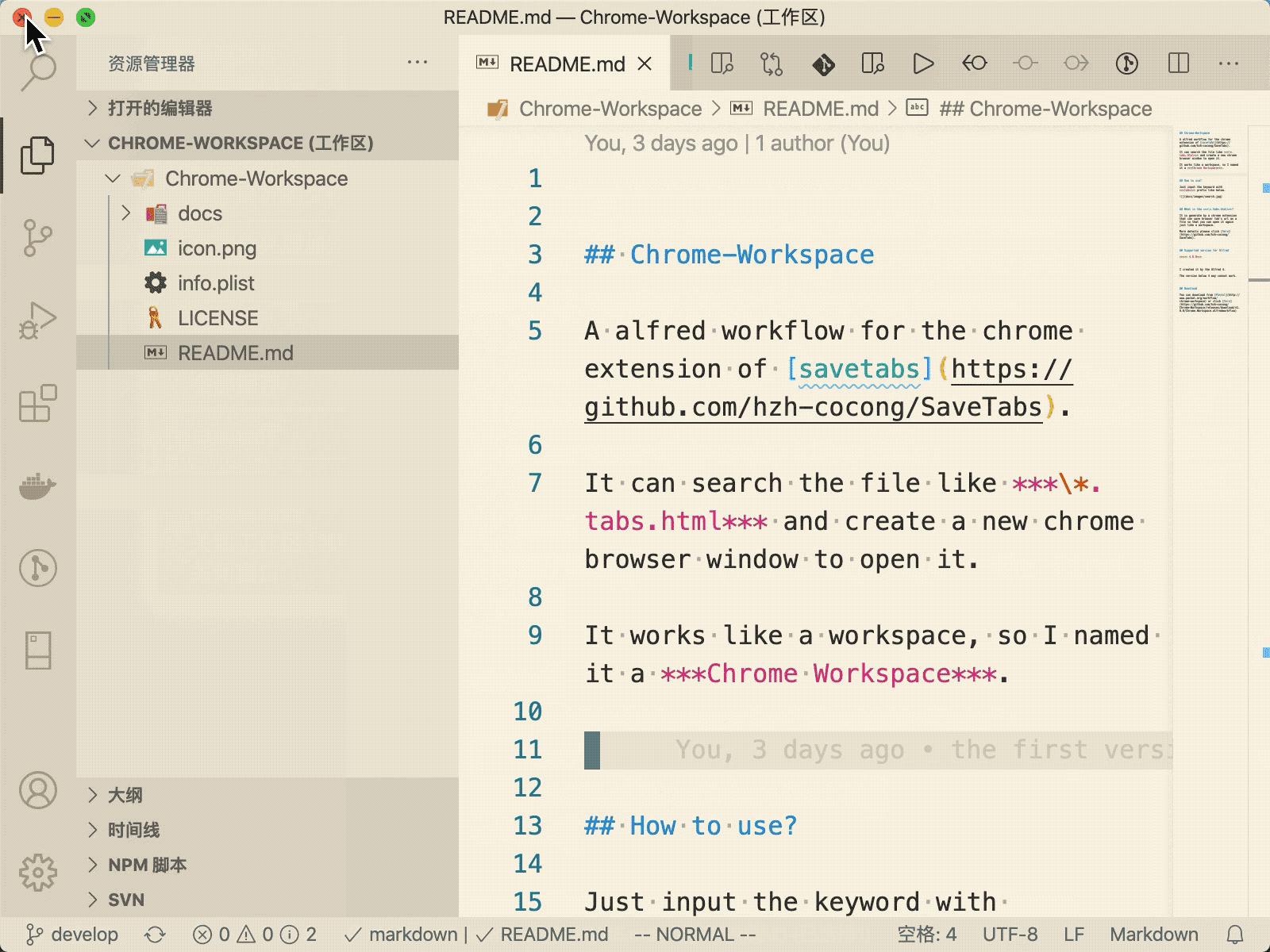
Task: Toggle the split editor layout icon
Action: tap(1178, 63)
